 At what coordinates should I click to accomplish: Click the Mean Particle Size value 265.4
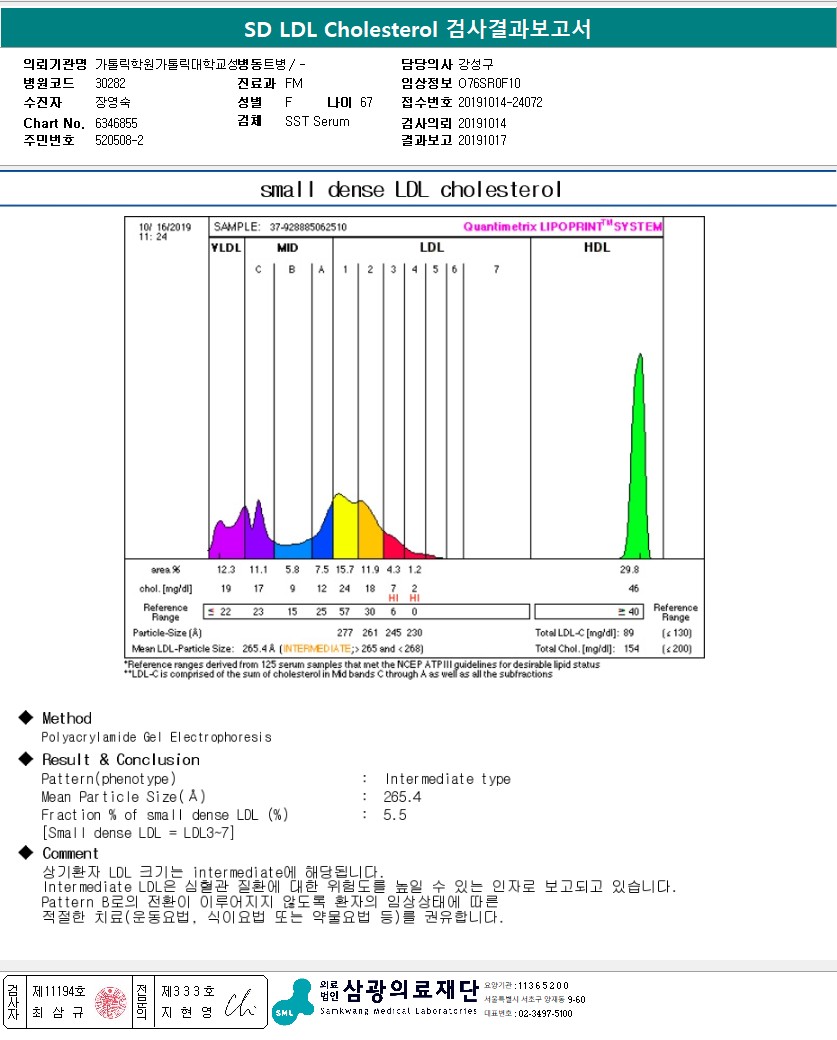pos(402,797)
